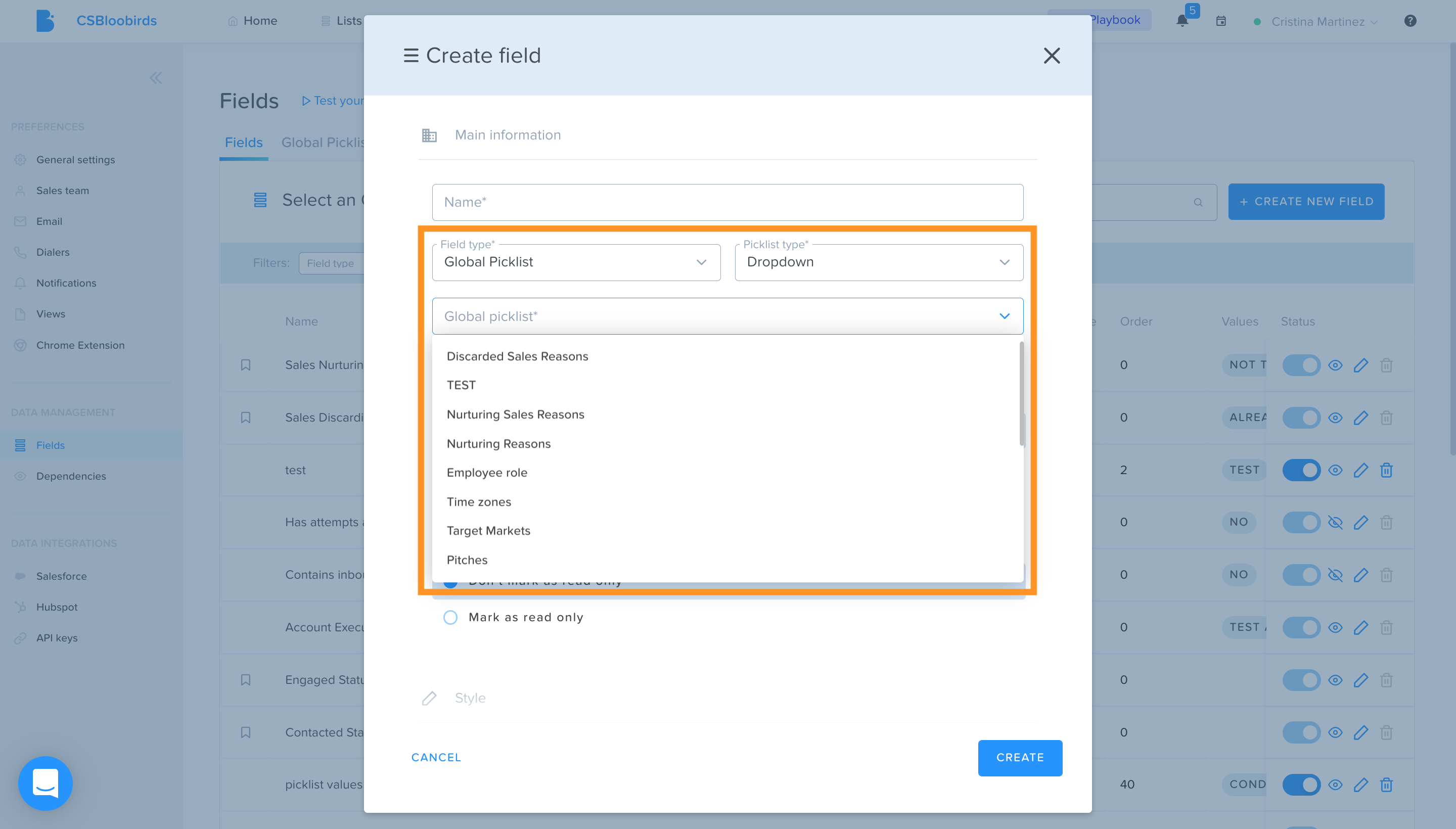Toggle hidden eye for Has attempts row
1456x829 pixels.
(1335, 522)
